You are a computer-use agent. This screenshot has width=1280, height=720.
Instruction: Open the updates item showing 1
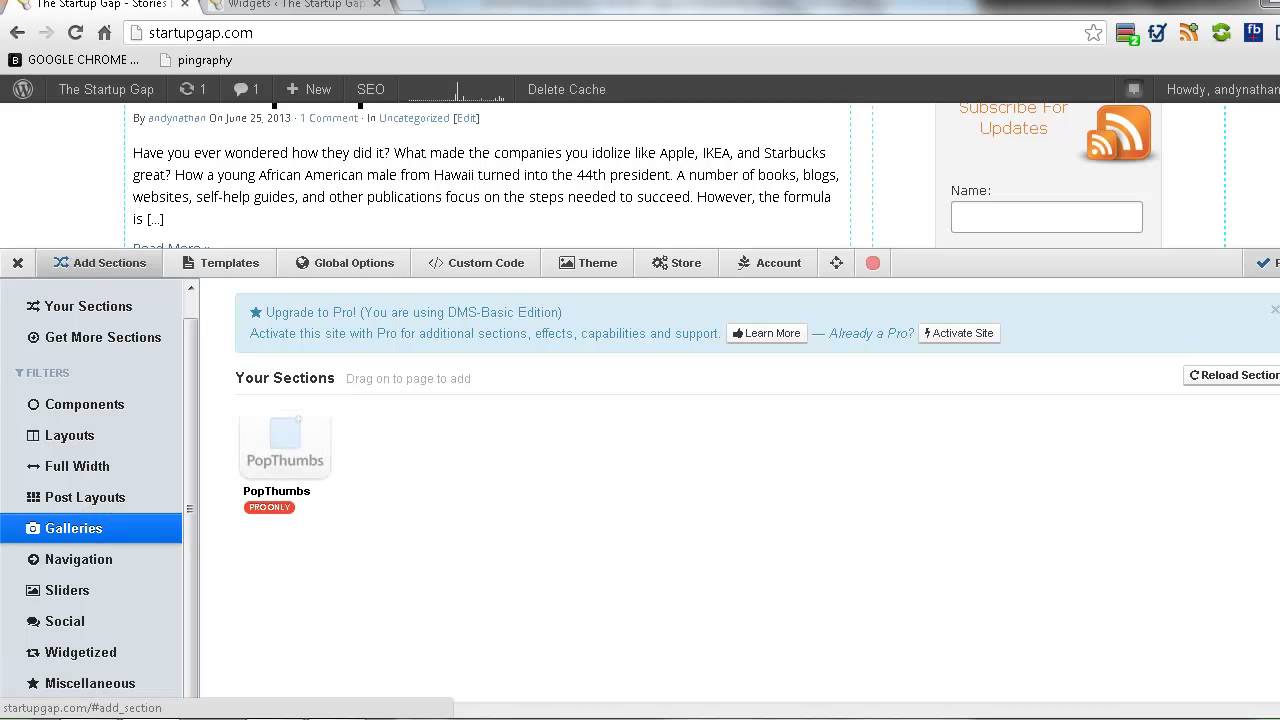pyautogui.click(x=192, y=89)
